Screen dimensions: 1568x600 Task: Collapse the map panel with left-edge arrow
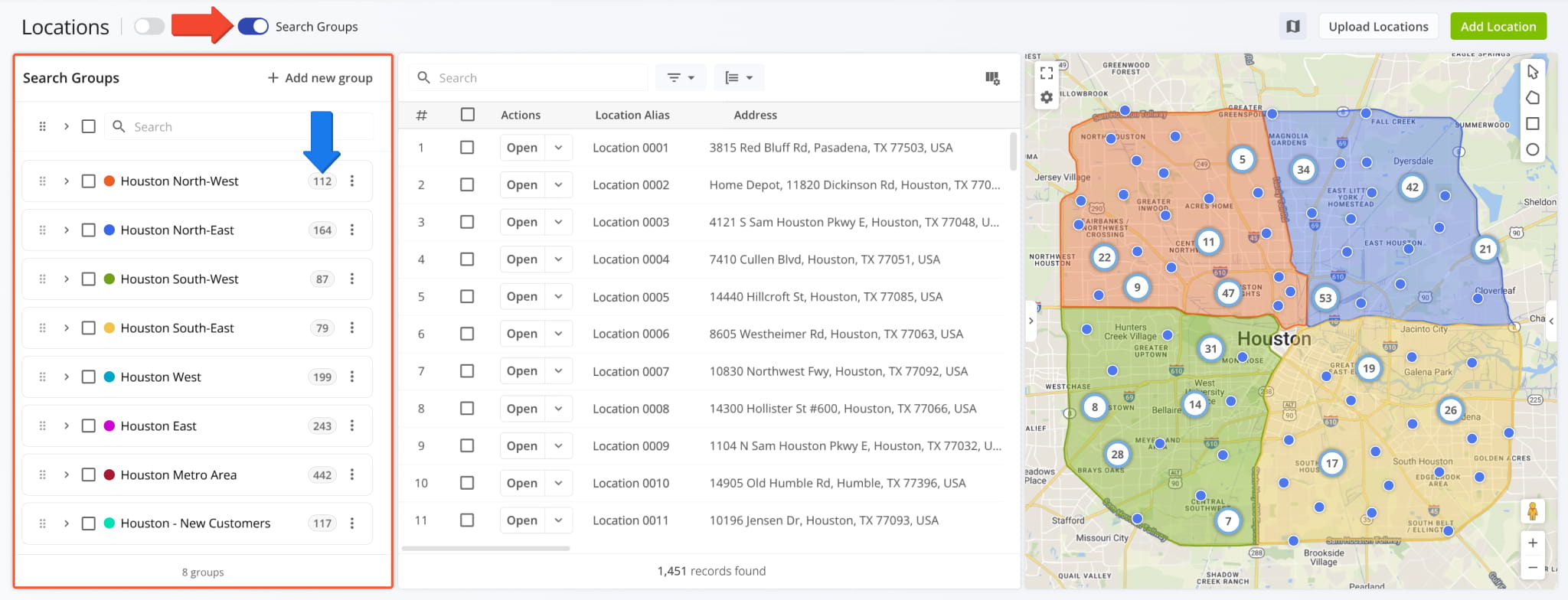pyautogui.click(x=1031, y=321)
